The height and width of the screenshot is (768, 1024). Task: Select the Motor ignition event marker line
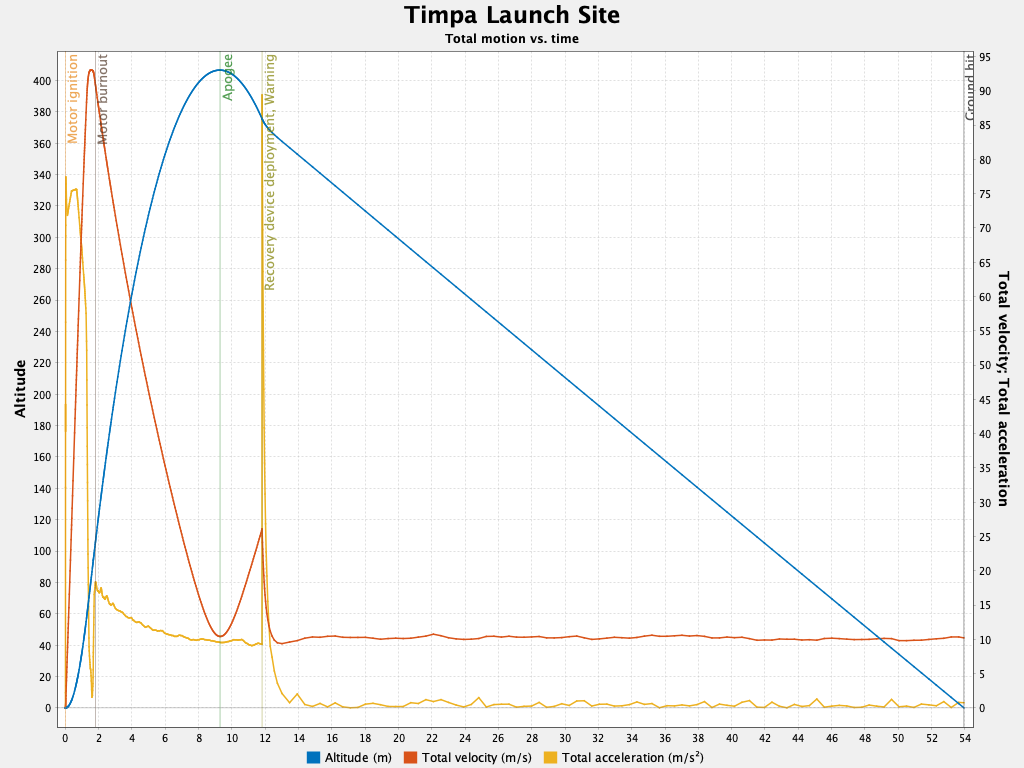[68, 400]
